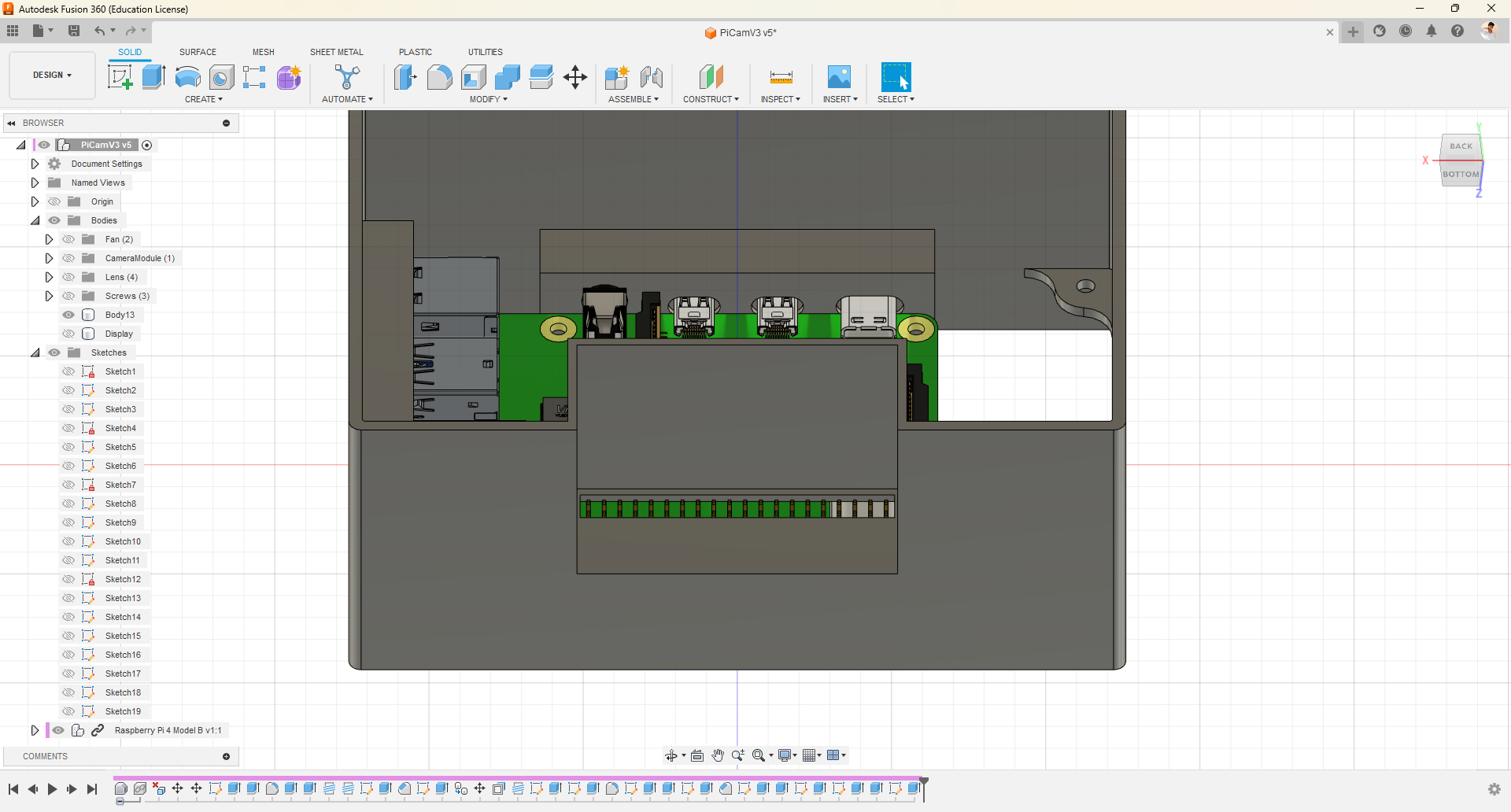Create a New Component
This screenshot has width=1511, height=812.
point(617,77)
